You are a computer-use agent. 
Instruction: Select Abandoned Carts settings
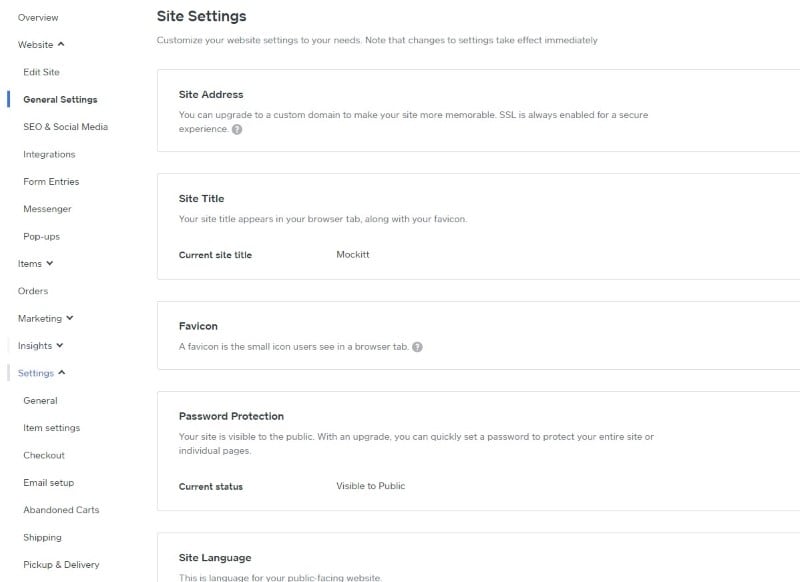pos(61,510)
